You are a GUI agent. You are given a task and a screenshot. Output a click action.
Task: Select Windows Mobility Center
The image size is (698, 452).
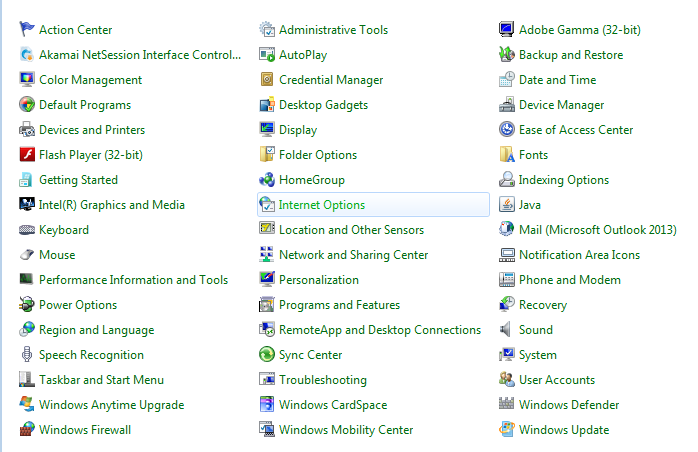coord(346,430)
